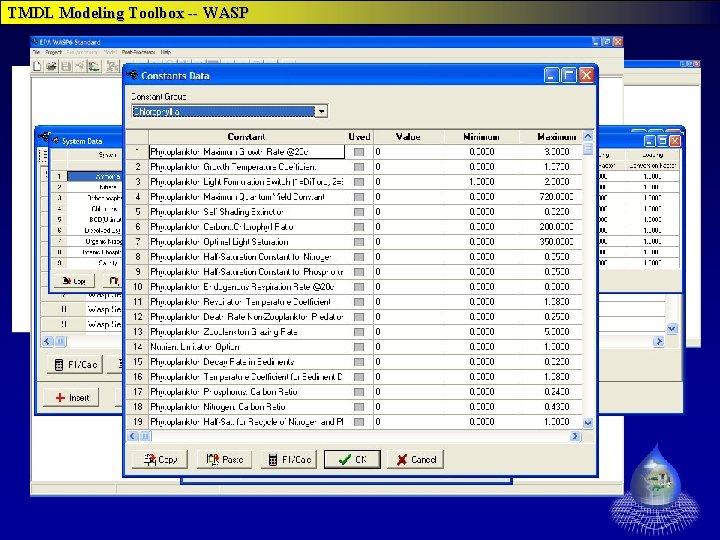Viewport: 720px width, 540px height.
Task: Click scroll down arrow in back window grid
Action: point(672,328)
